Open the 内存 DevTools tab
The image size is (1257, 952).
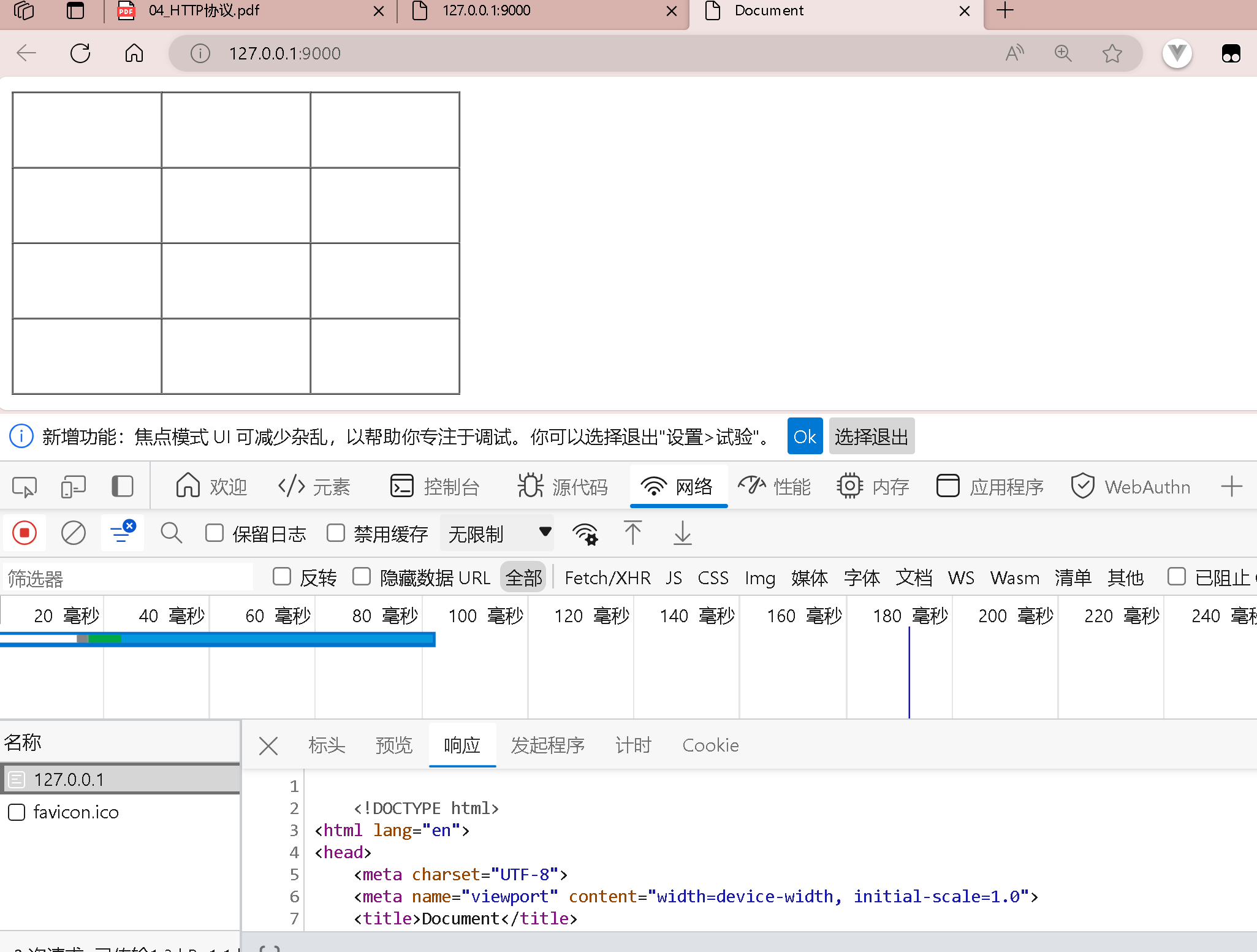(873, 487)
